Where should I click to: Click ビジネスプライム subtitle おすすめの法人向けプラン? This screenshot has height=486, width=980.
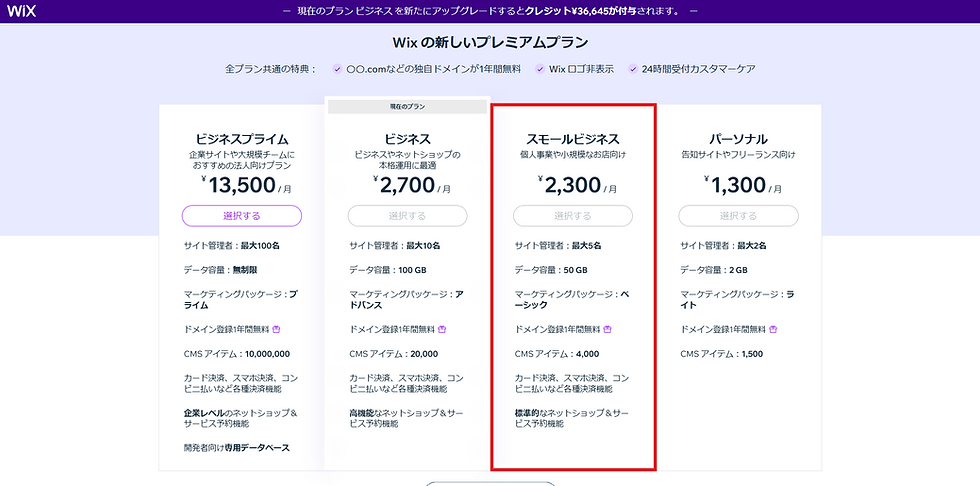click(x=242, y=166)
